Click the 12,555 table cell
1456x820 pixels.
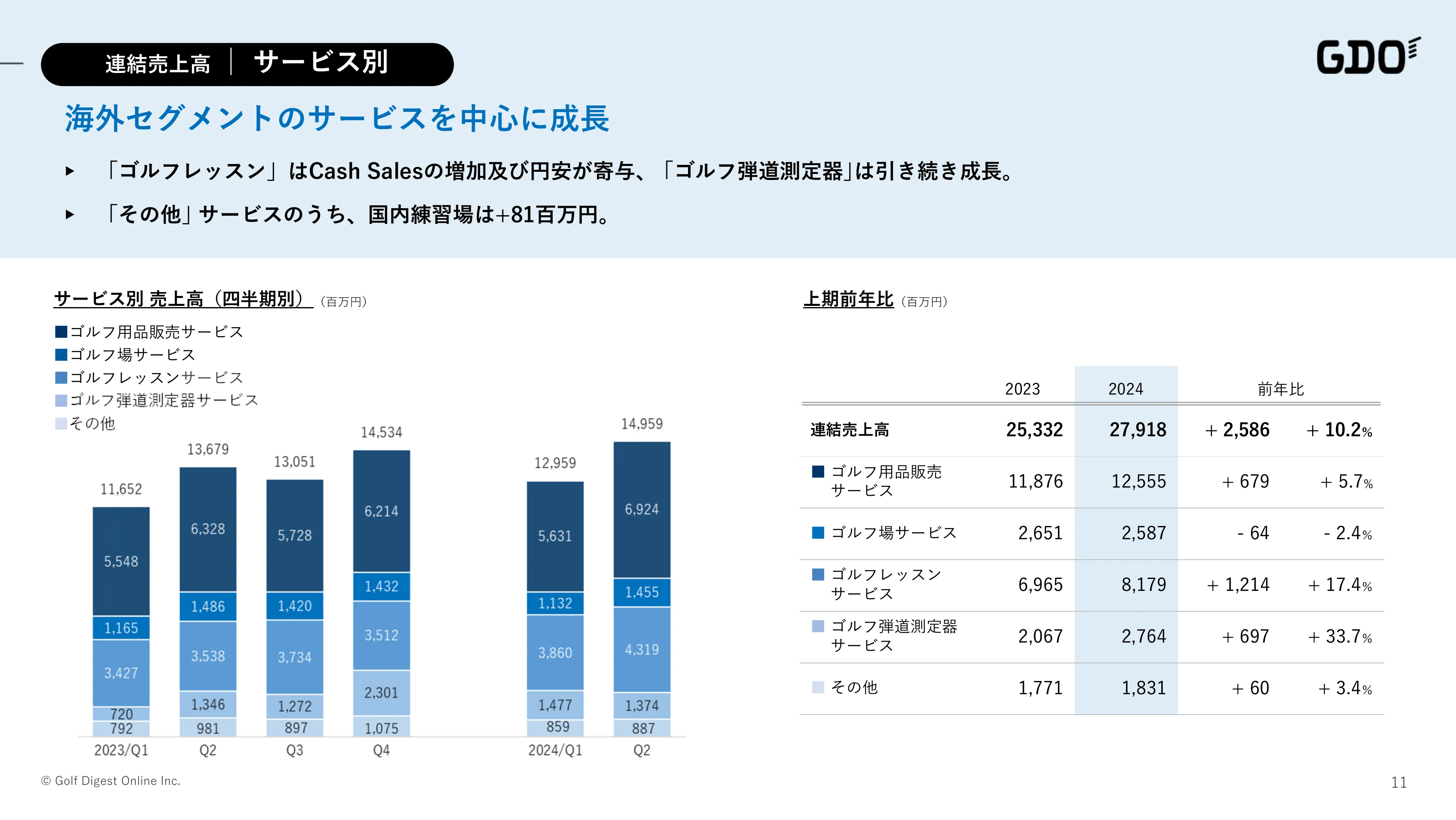point(1138,481)
